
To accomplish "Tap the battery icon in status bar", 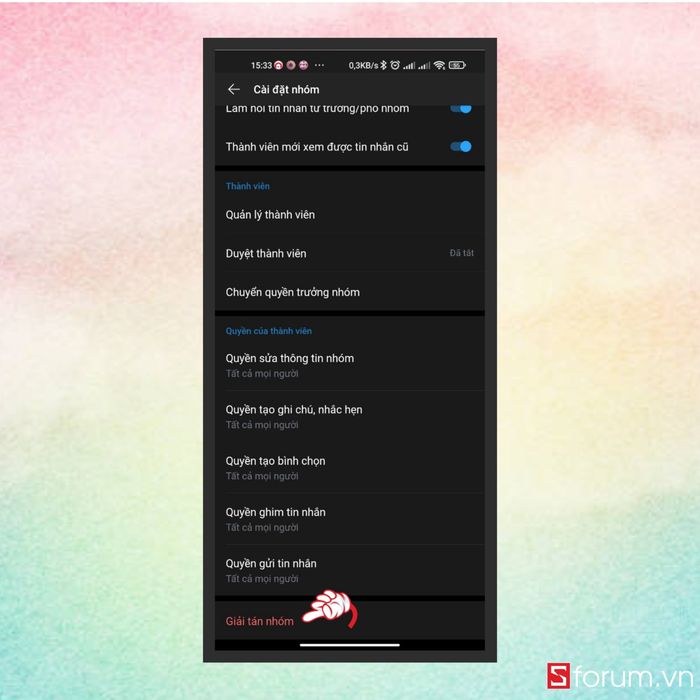I will point(457,65).
